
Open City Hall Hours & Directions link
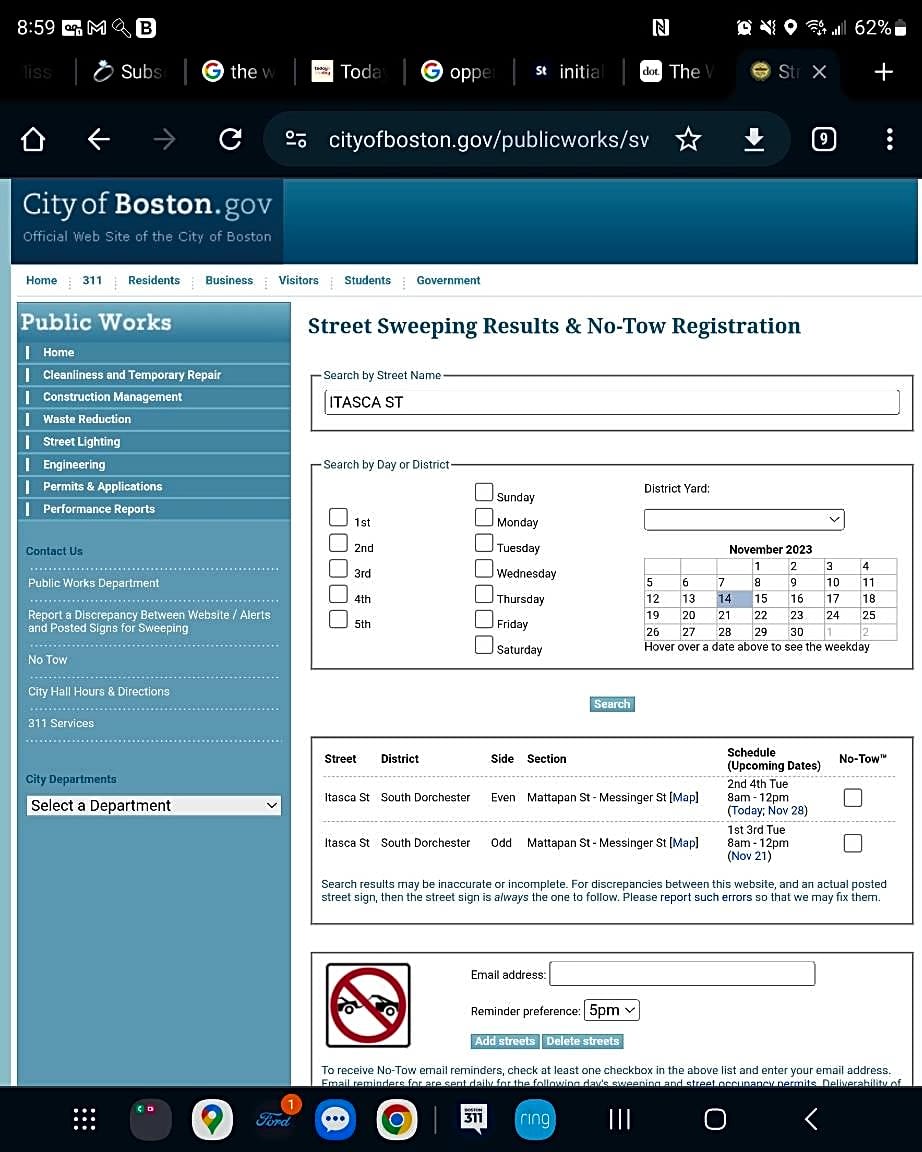pyautogui.click(x=98, y=691)
